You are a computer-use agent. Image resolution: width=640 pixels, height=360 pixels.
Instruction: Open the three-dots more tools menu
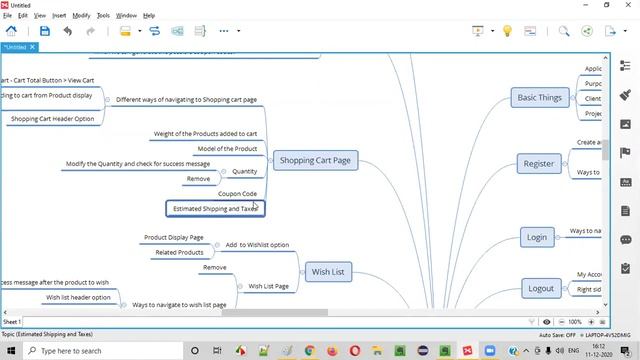coord(224,31)
